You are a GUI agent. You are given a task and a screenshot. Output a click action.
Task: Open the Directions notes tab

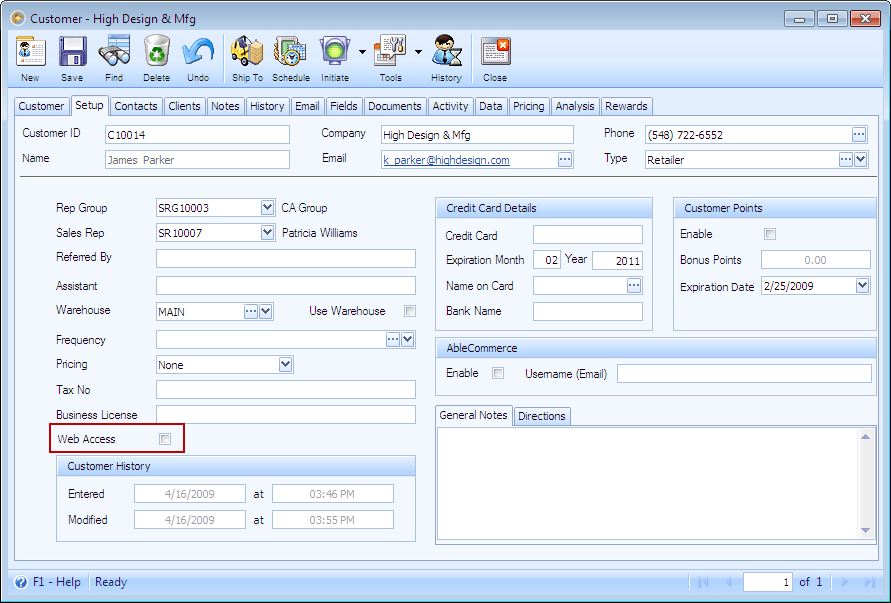coord(542,416)
